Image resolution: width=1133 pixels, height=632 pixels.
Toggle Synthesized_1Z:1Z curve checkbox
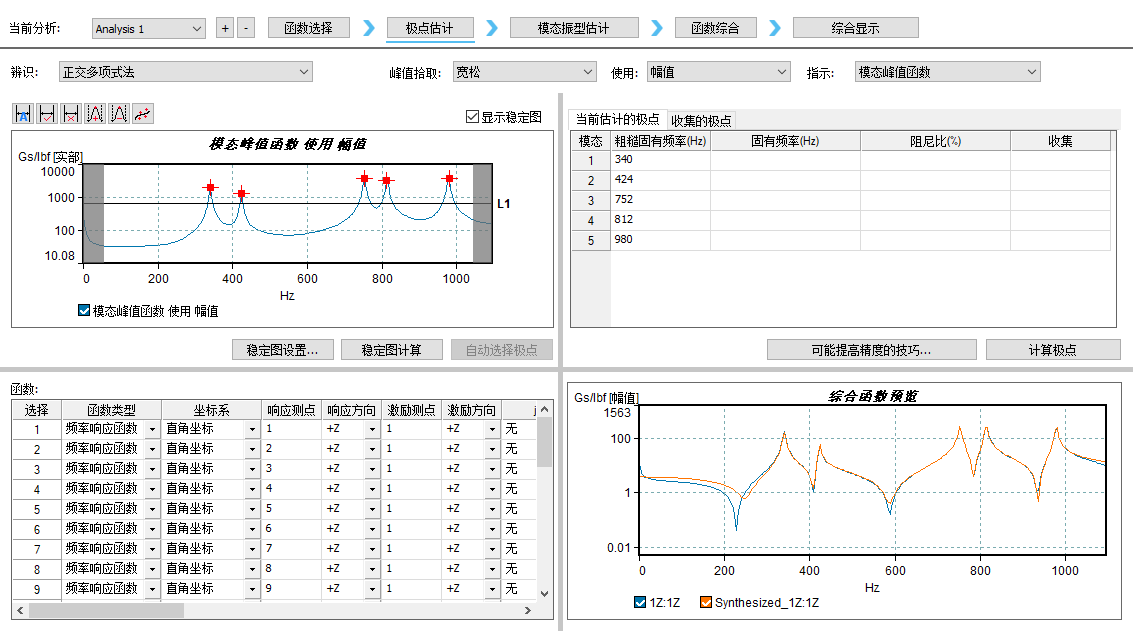(x=705, y=602)
